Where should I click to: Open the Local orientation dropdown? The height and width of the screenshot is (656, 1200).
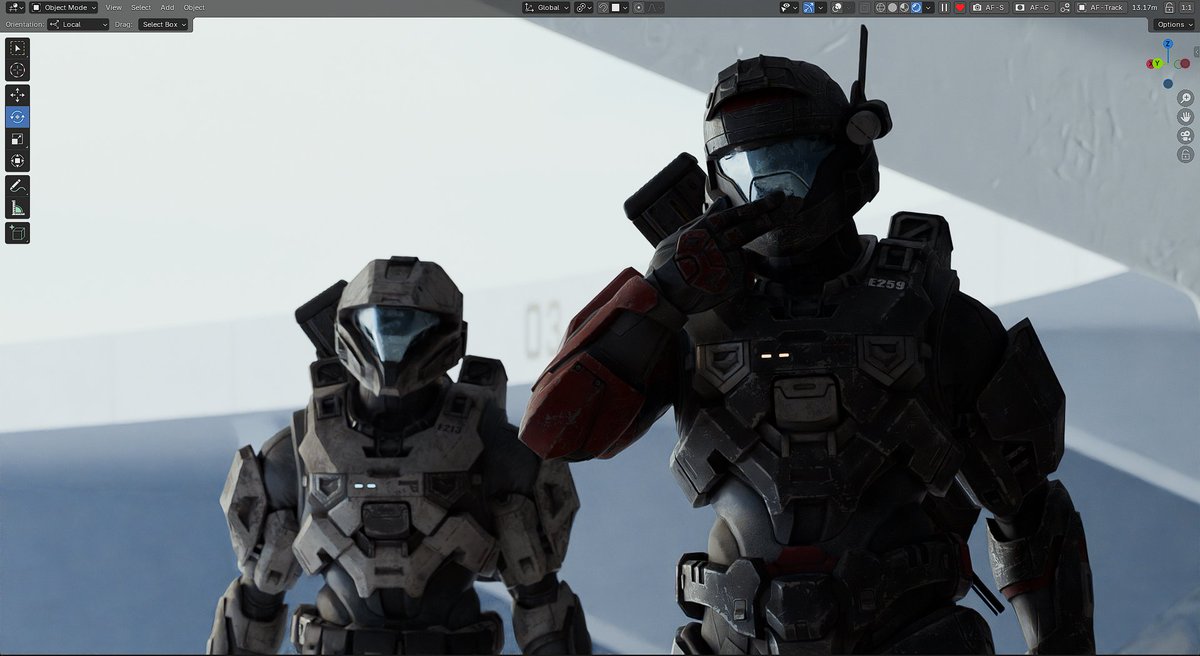(78, 24)
